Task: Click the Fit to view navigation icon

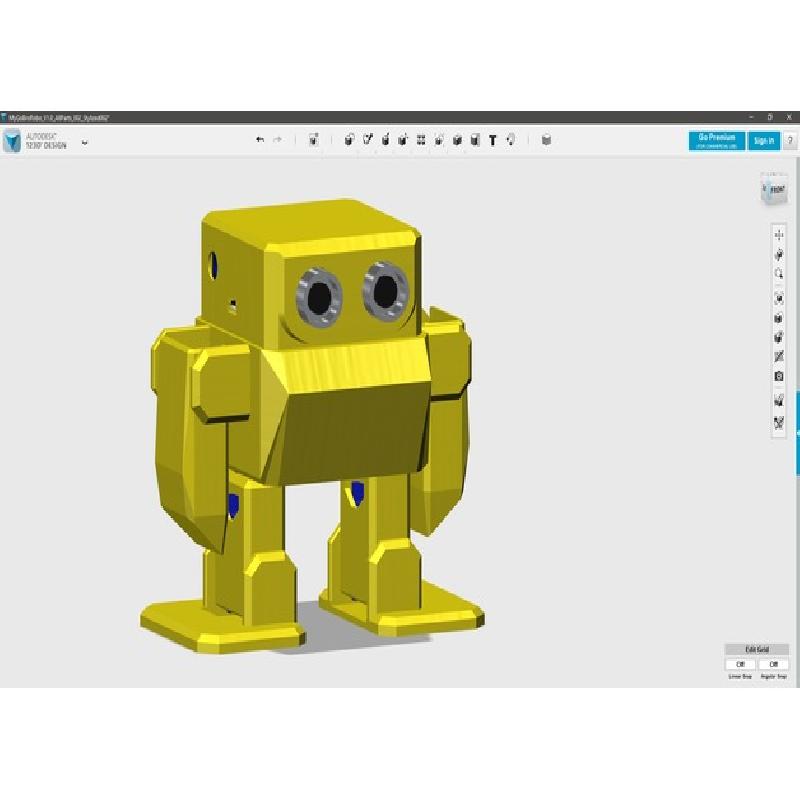Action: tap(779, 298)
